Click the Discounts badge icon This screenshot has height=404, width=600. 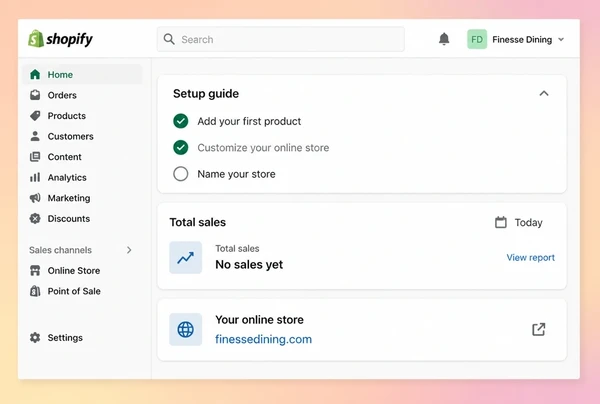(x=35, y=218)
